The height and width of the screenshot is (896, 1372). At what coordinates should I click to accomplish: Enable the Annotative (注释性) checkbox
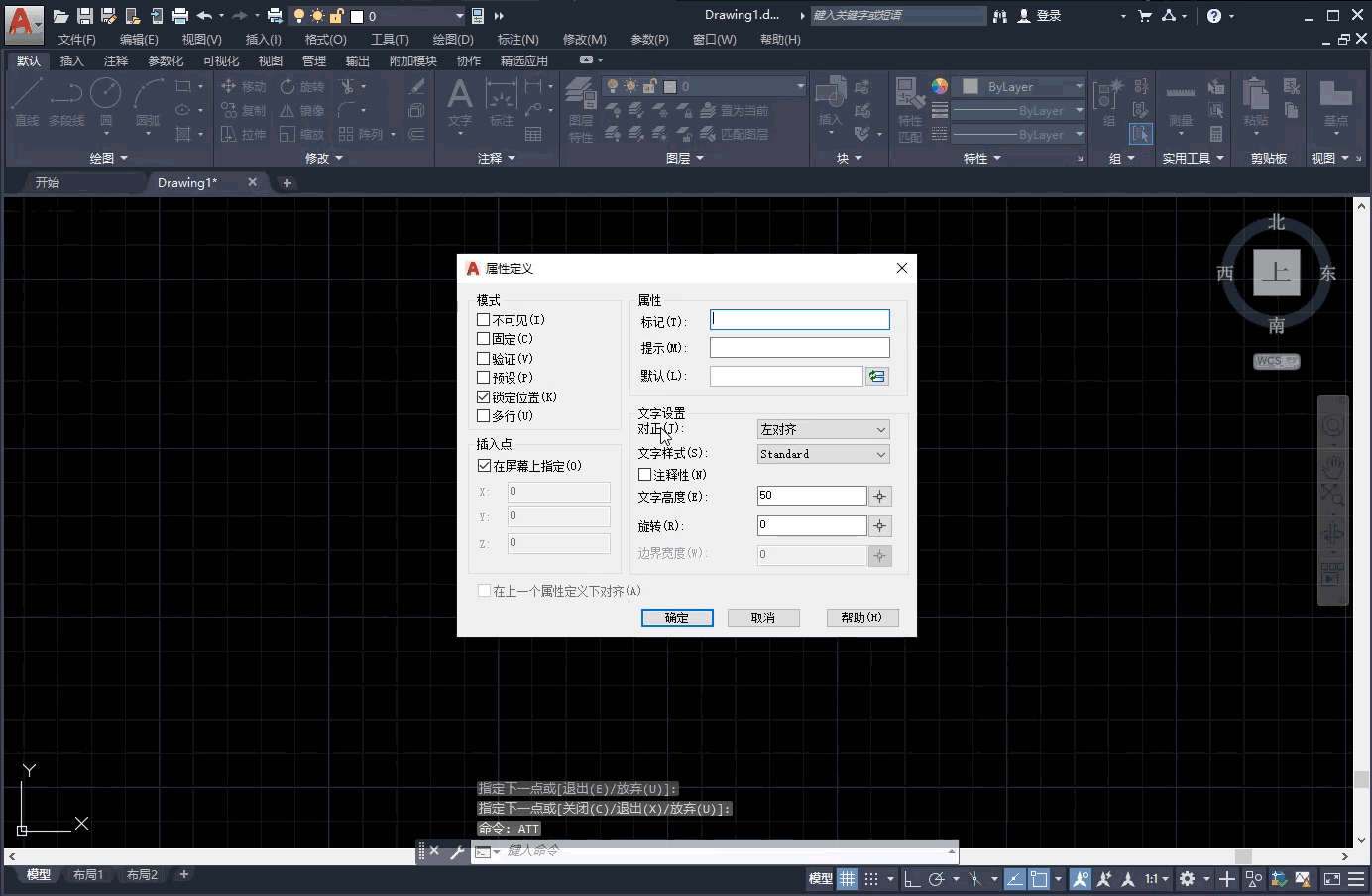[x=644, y=474]
